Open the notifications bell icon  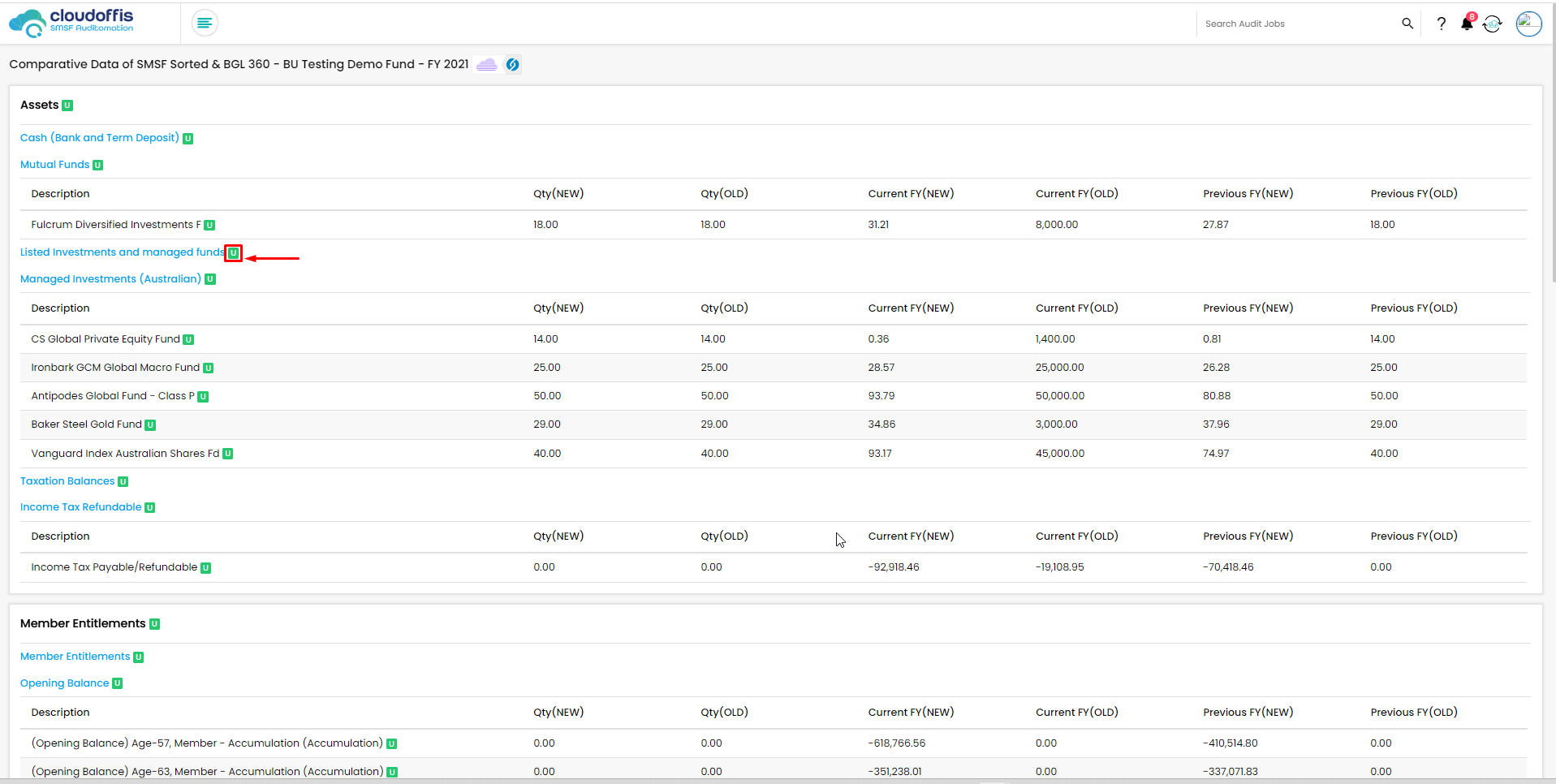(1468, 23)
